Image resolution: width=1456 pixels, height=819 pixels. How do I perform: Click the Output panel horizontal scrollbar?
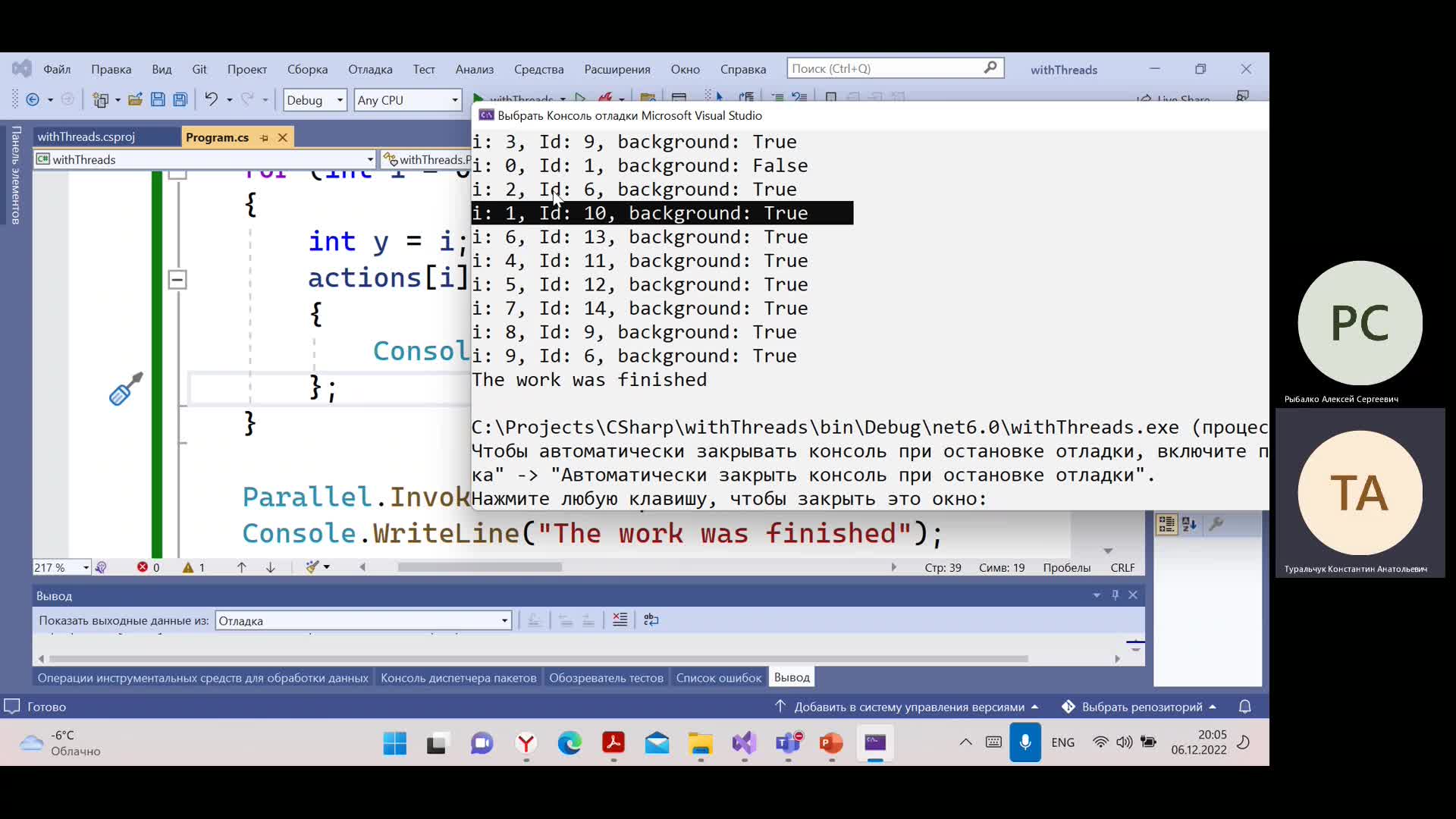[538, 659]
